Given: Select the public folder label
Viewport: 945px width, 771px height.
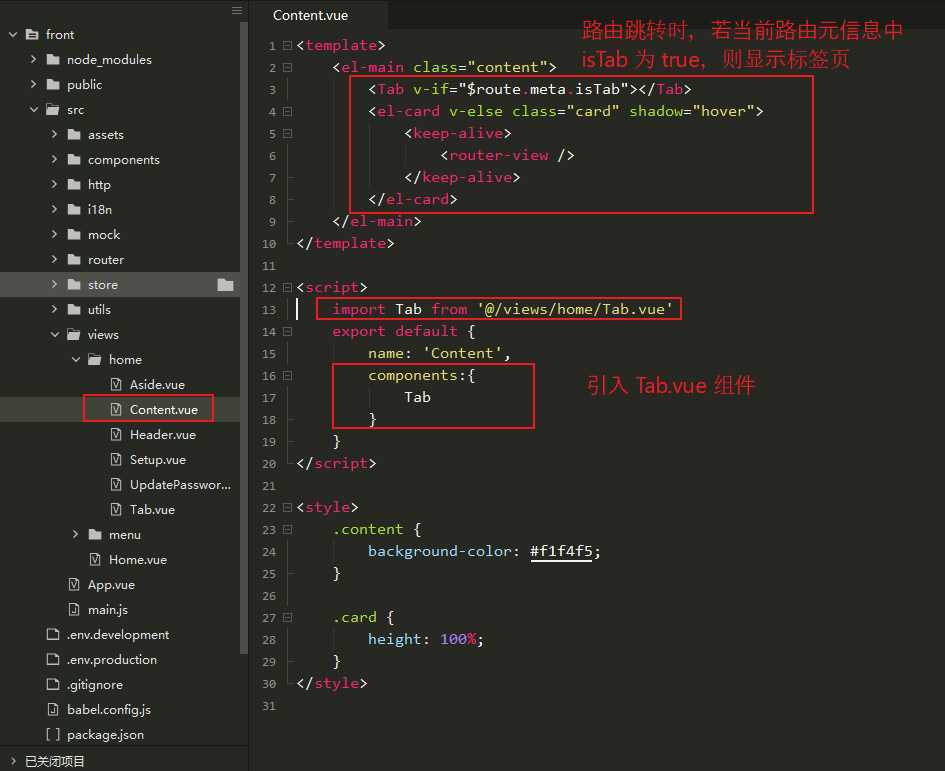Looking at the screenshot, I should pyautogui.click(x=84, y=84).
